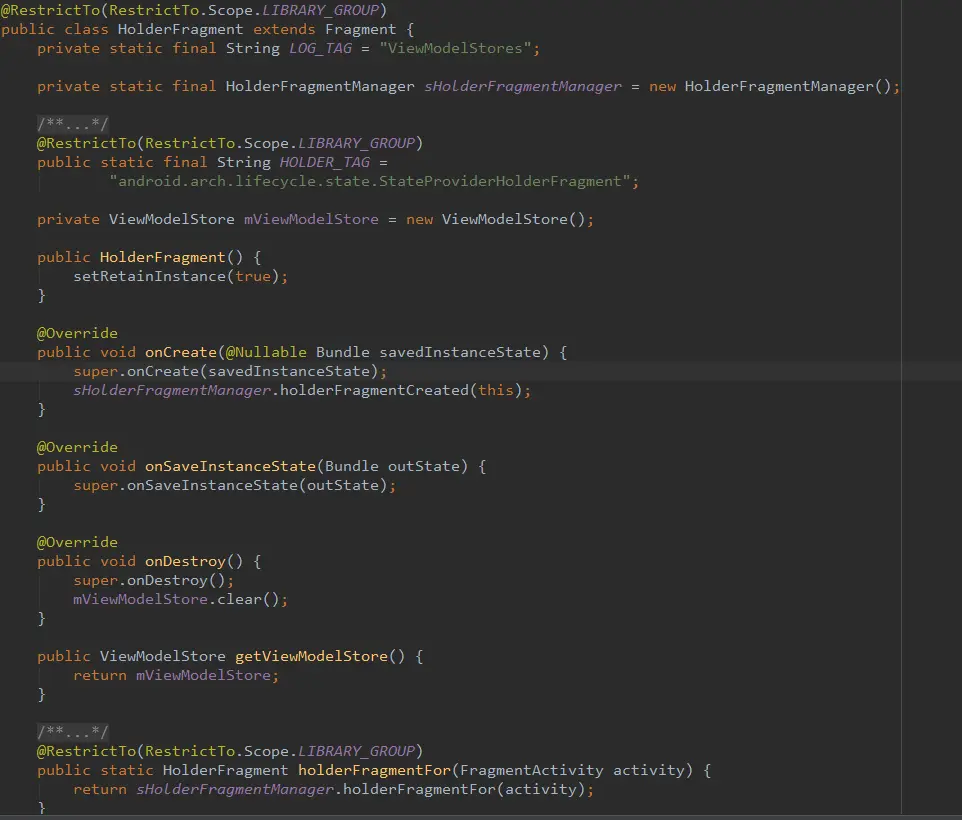Click the onCreate method name in its signature
The width and height of the screenshot is (962, 820).
coord(181,353)
